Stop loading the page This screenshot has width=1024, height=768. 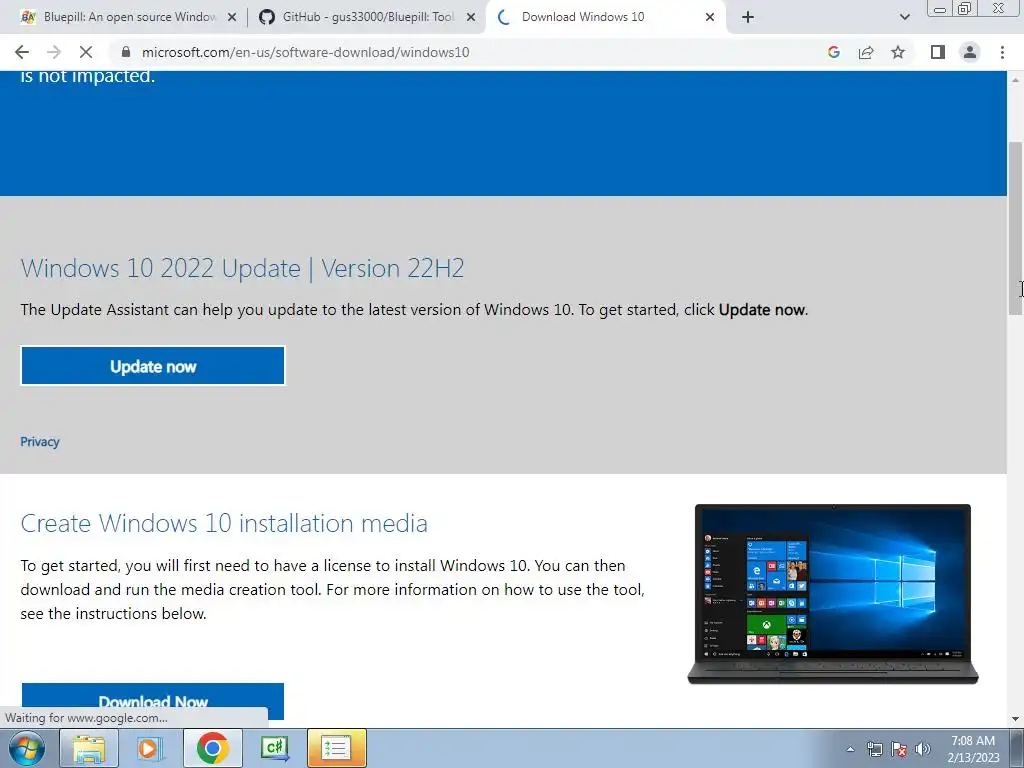click(x=86, y=52)
